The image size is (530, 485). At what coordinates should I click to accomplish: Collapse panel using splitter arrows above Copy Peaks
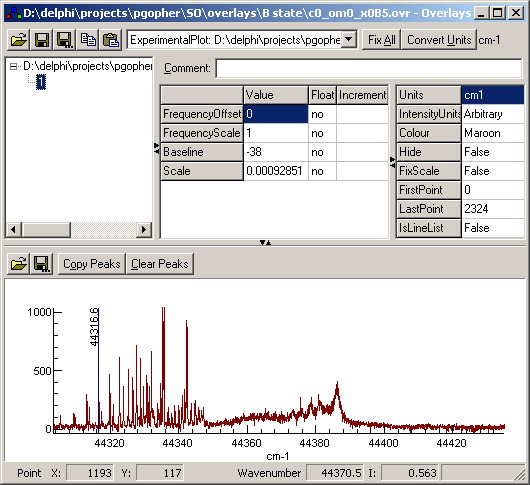point(265,242)
